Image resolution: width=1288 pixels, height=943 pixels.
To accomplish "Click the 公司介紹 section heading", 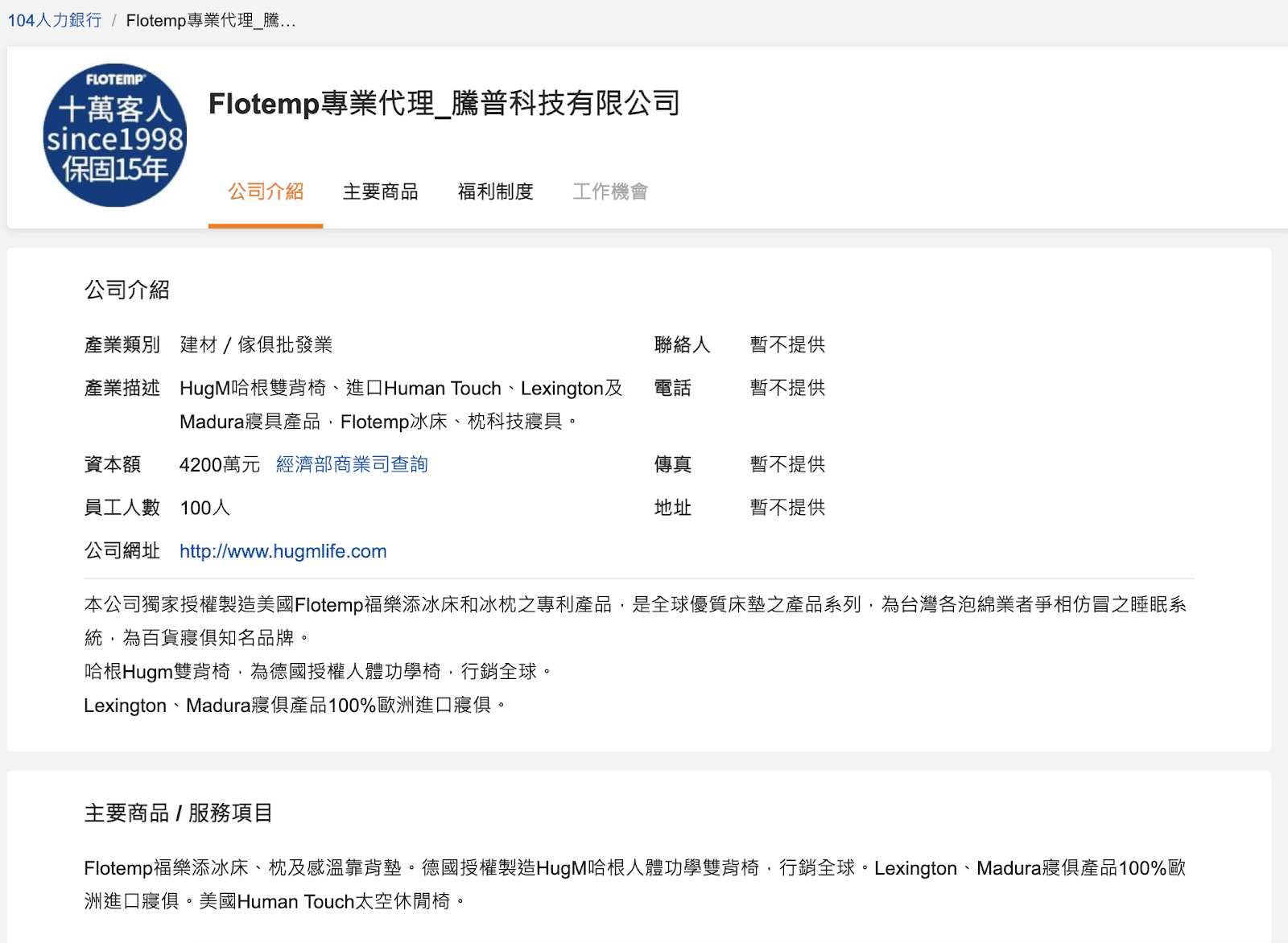I will (126, 290).
